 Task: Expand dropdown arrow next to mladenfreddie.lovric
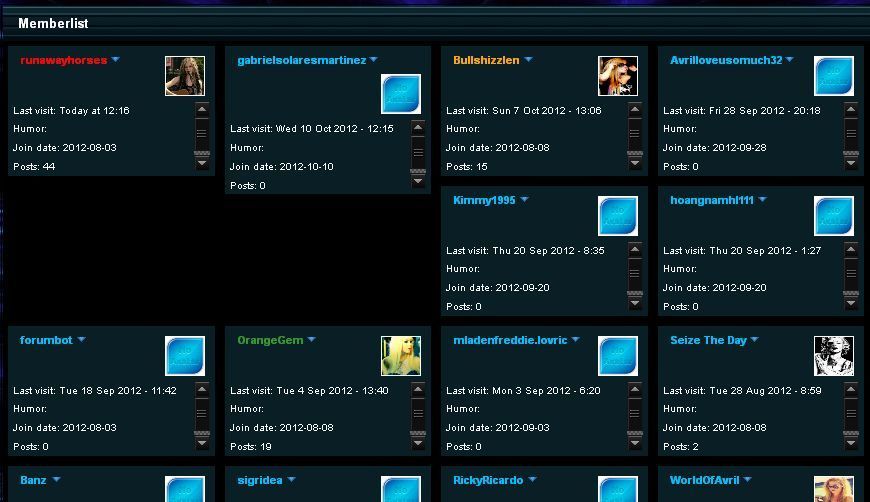[x=575, y=339]
